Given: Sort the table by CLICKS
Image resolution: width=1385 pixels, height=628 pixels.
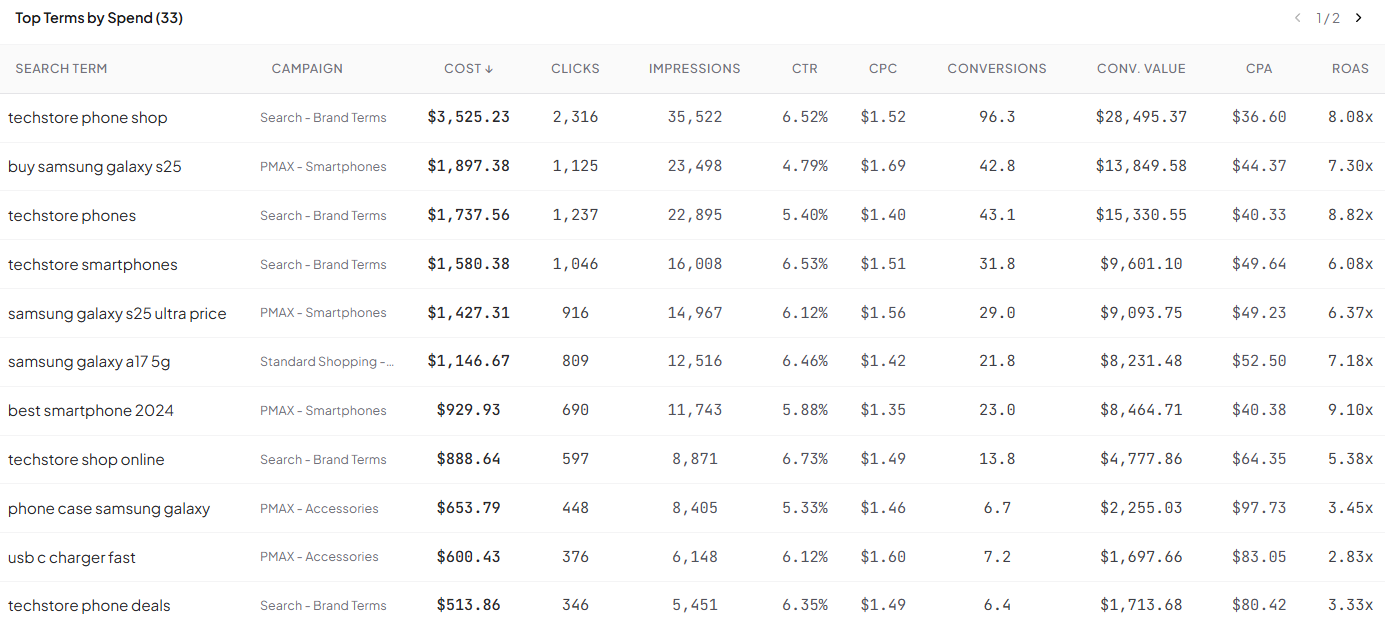Looking at the screenshot, I should tap(575, 68).
